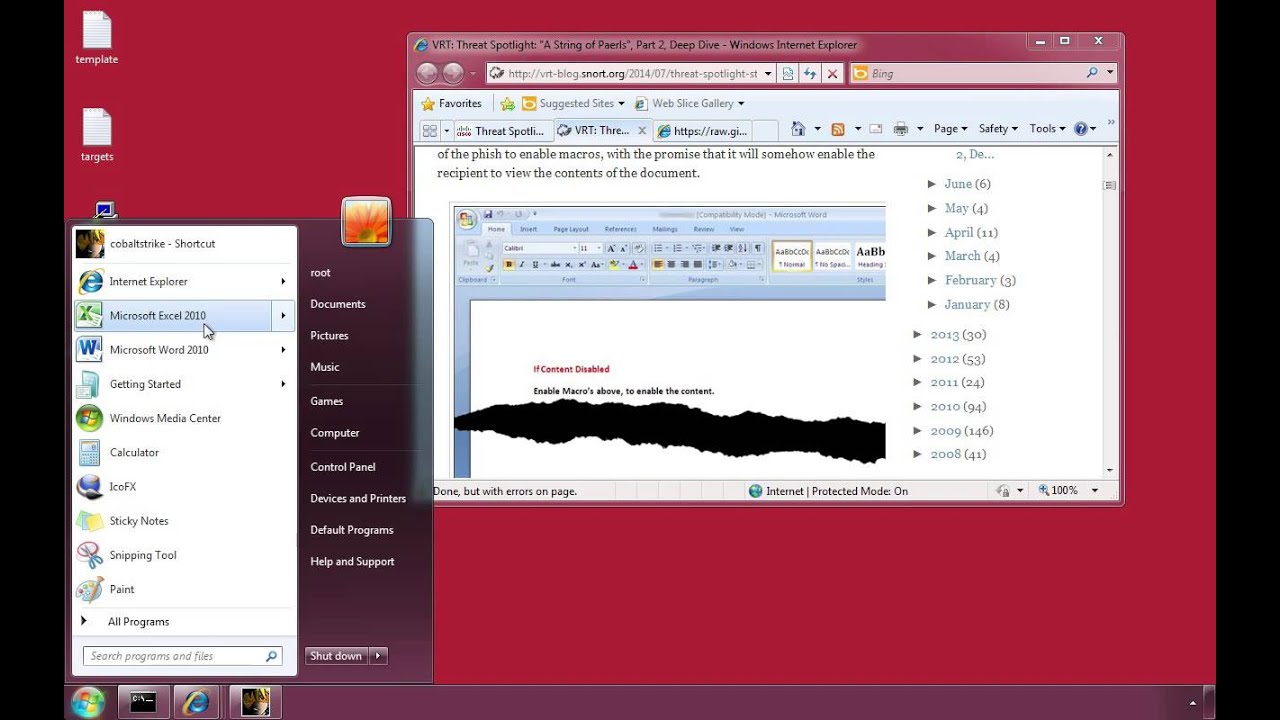The width and height of the screenshot is (1280, 720).
Task: Open Getting Started in Start menu
Action: (x=184, y=384)
